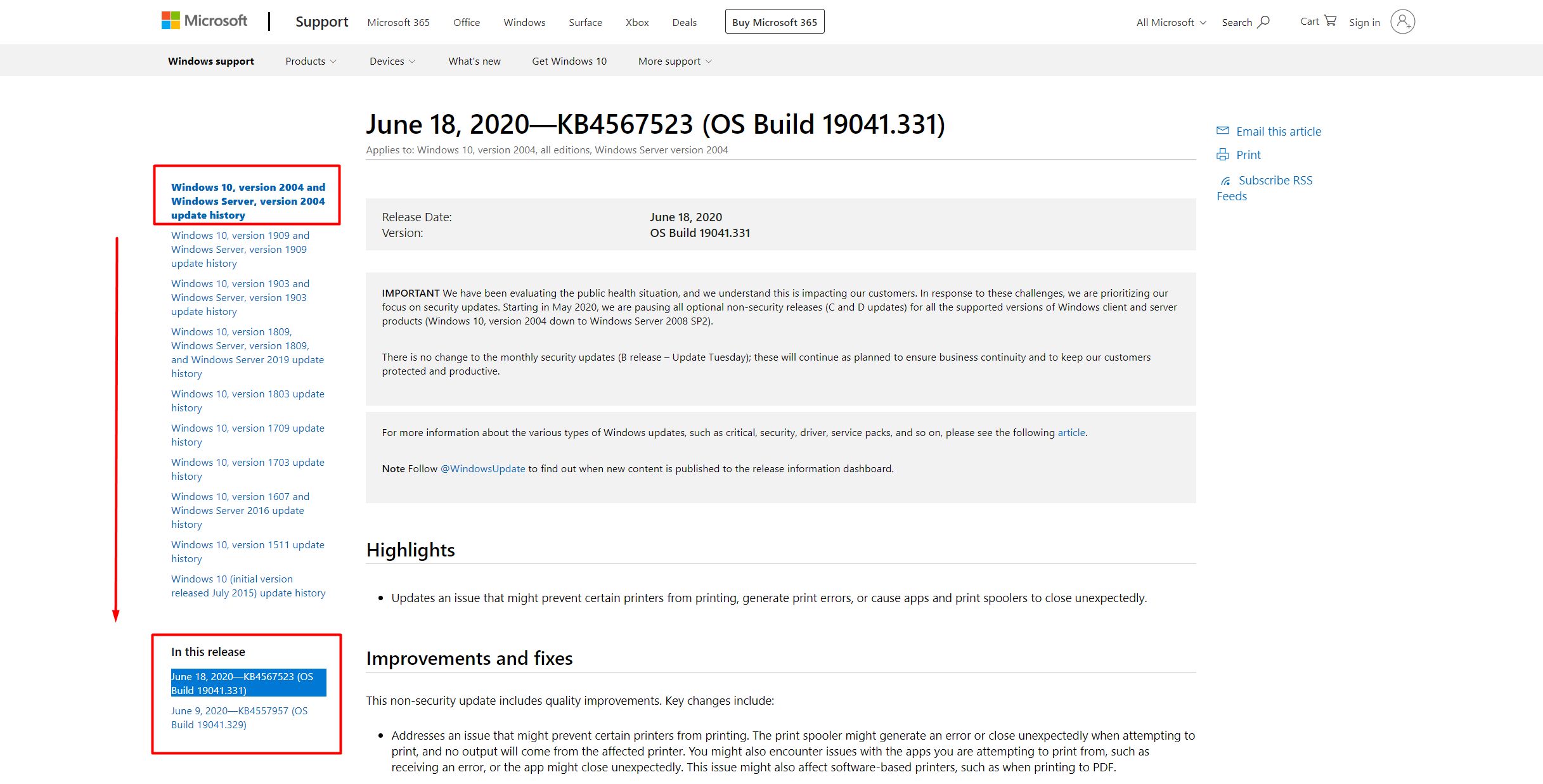1543x784 pixels.
Task: Open the shopping cart icon
Action: point(1331,21)
